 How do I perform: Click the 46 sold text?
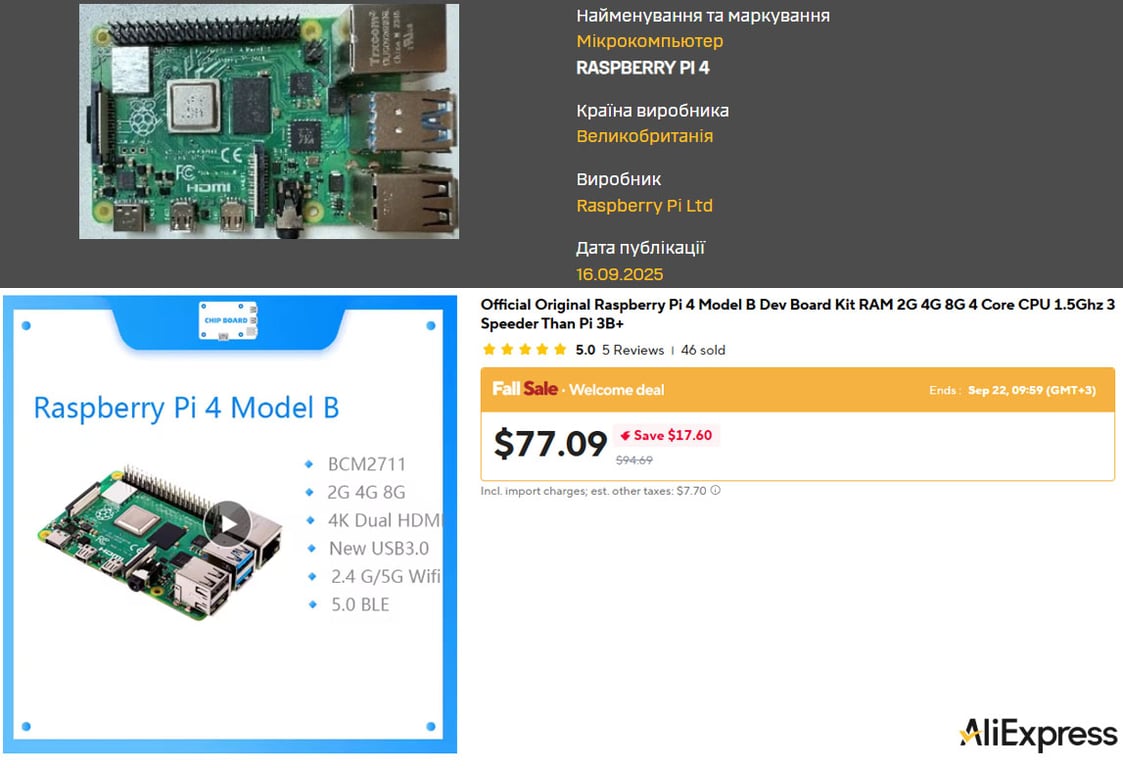pyautogui.click(x=703, y=350)
